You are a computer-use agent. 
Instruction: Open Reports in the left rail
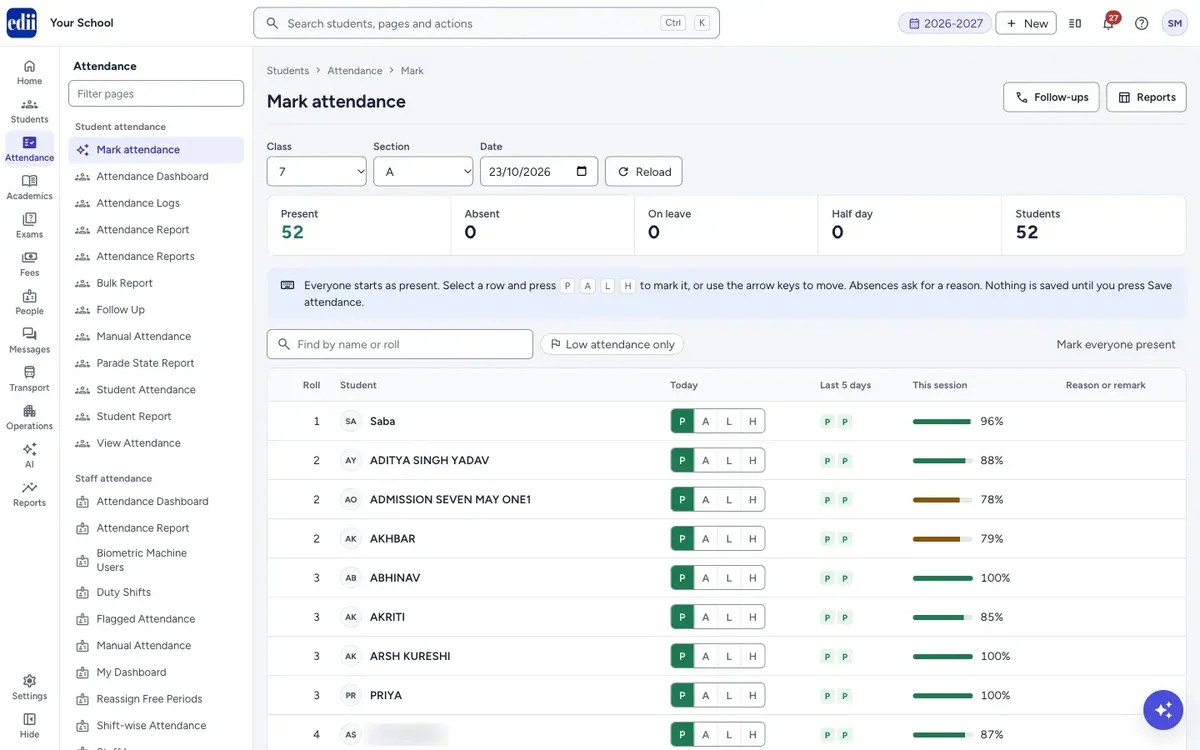point(29,494)
